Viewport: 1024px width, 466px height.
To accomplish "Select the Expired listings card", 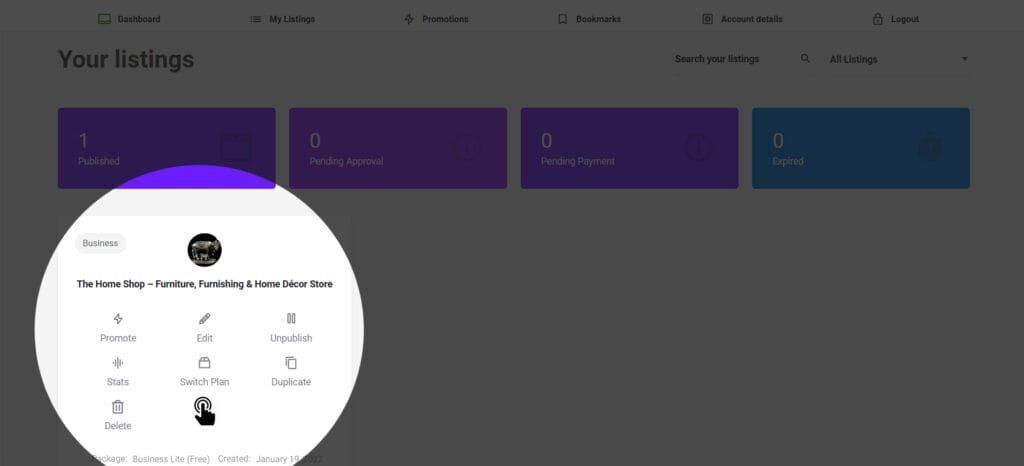I will 860,148.
